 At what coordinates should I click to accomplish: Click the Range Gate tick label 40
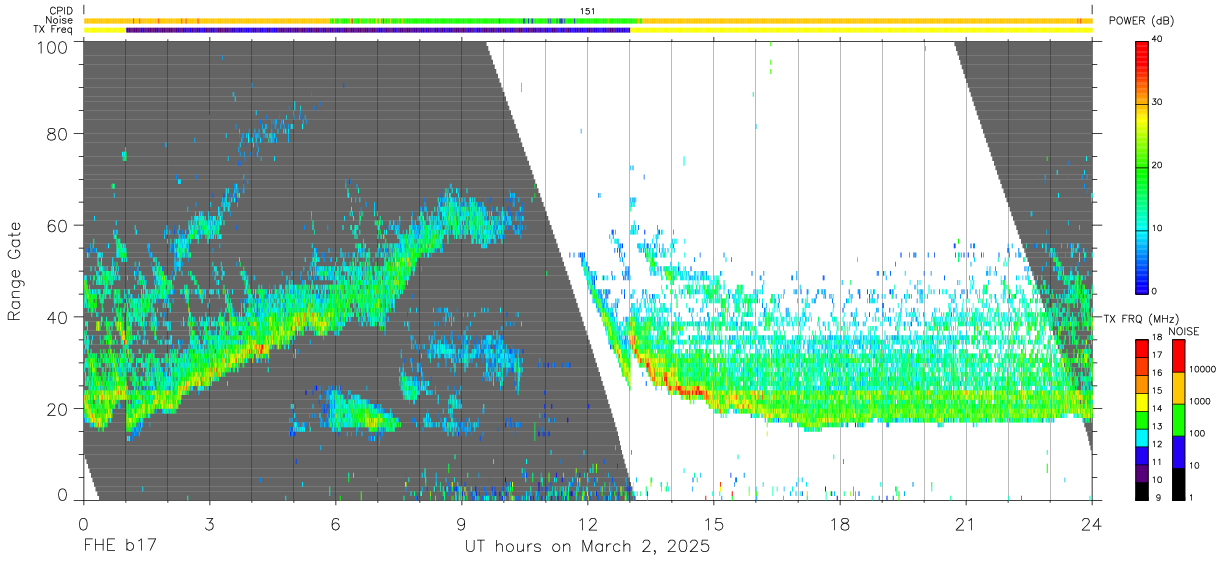tap(58, 317)
